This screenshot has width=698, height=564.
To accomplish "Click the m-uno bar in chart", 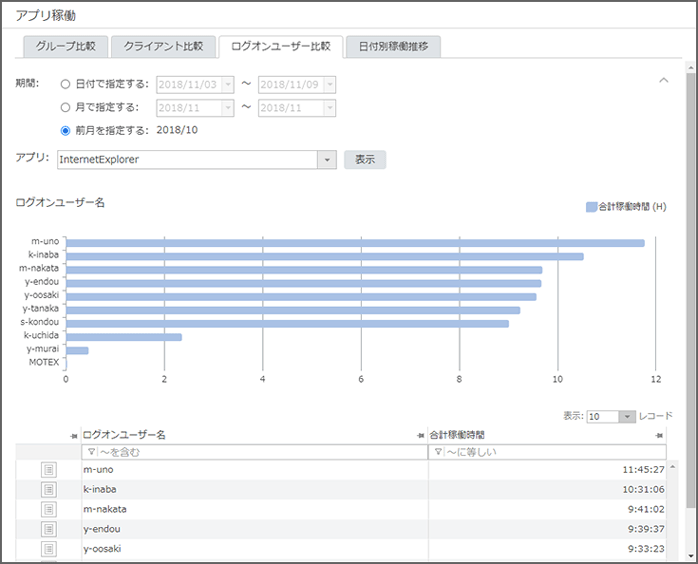I will tap(355, 243).
